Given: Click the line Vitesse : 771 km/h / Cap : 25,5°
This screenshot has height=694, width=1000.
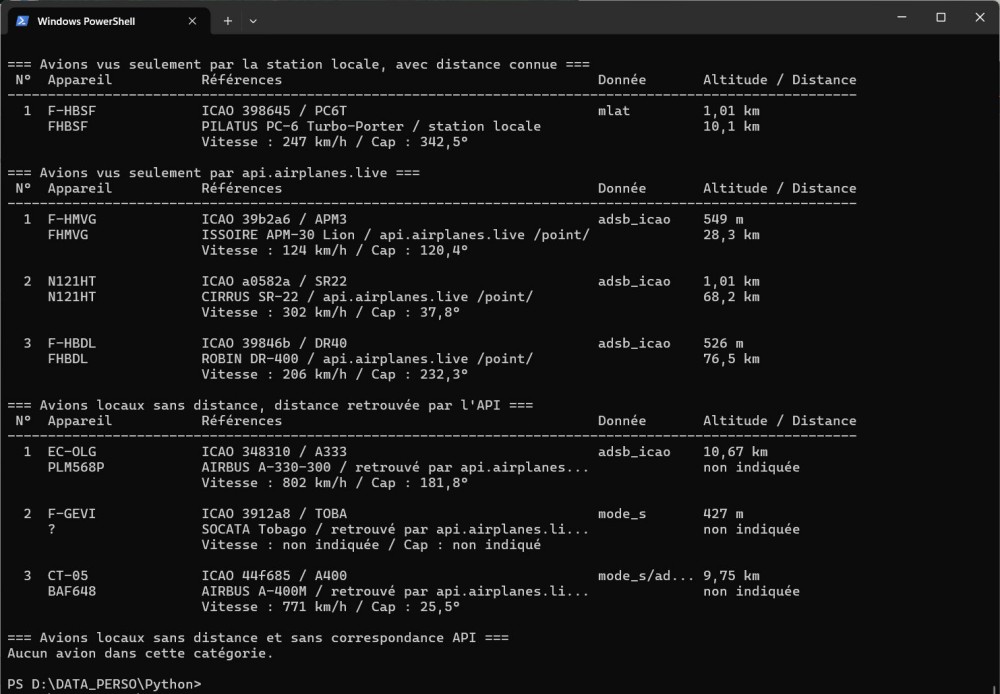Looking at the screenshot, I should [331, 607].
